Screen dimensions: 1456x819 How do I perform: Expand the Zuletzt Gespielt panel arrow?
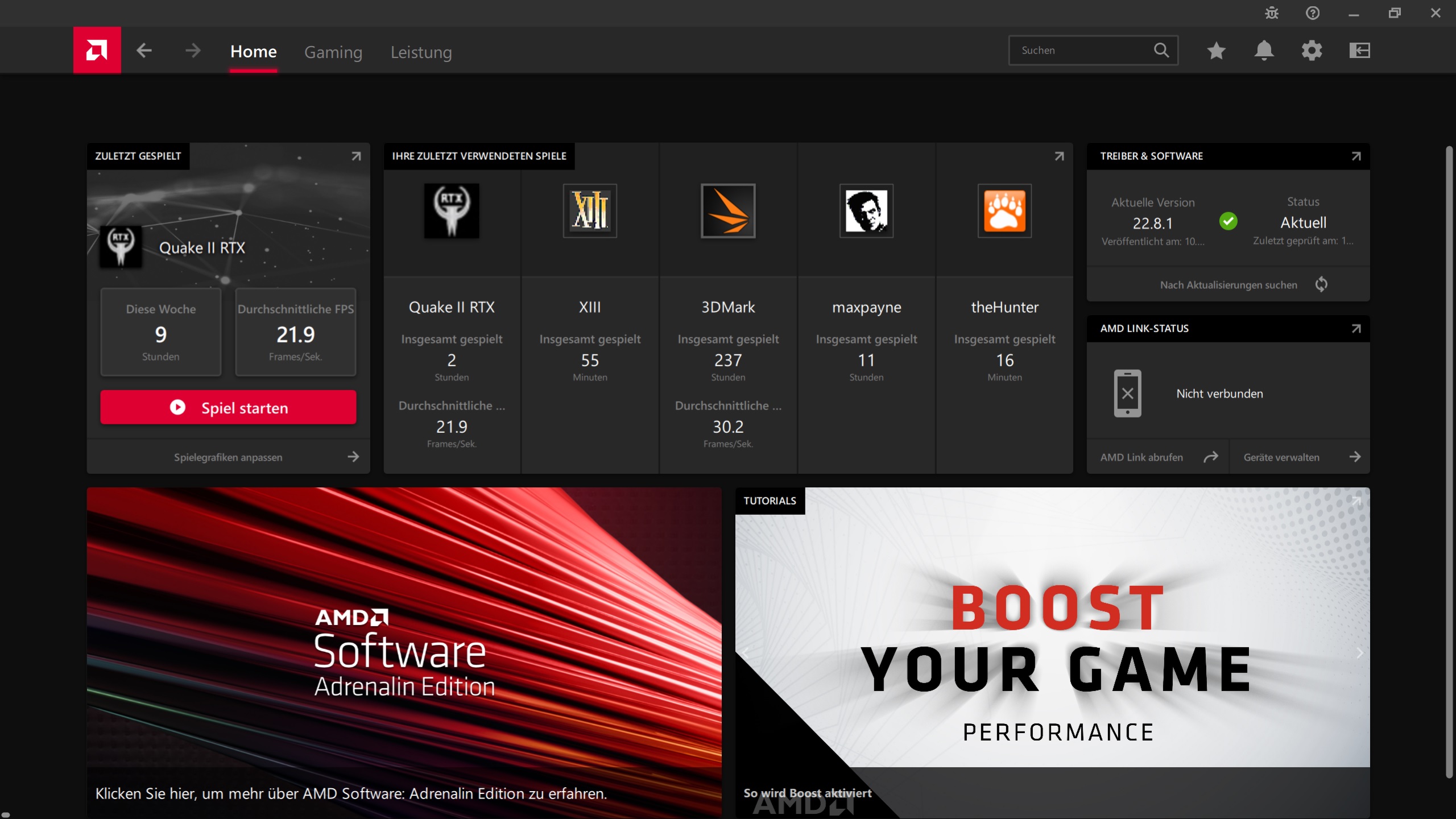click(x=356, y=156)
